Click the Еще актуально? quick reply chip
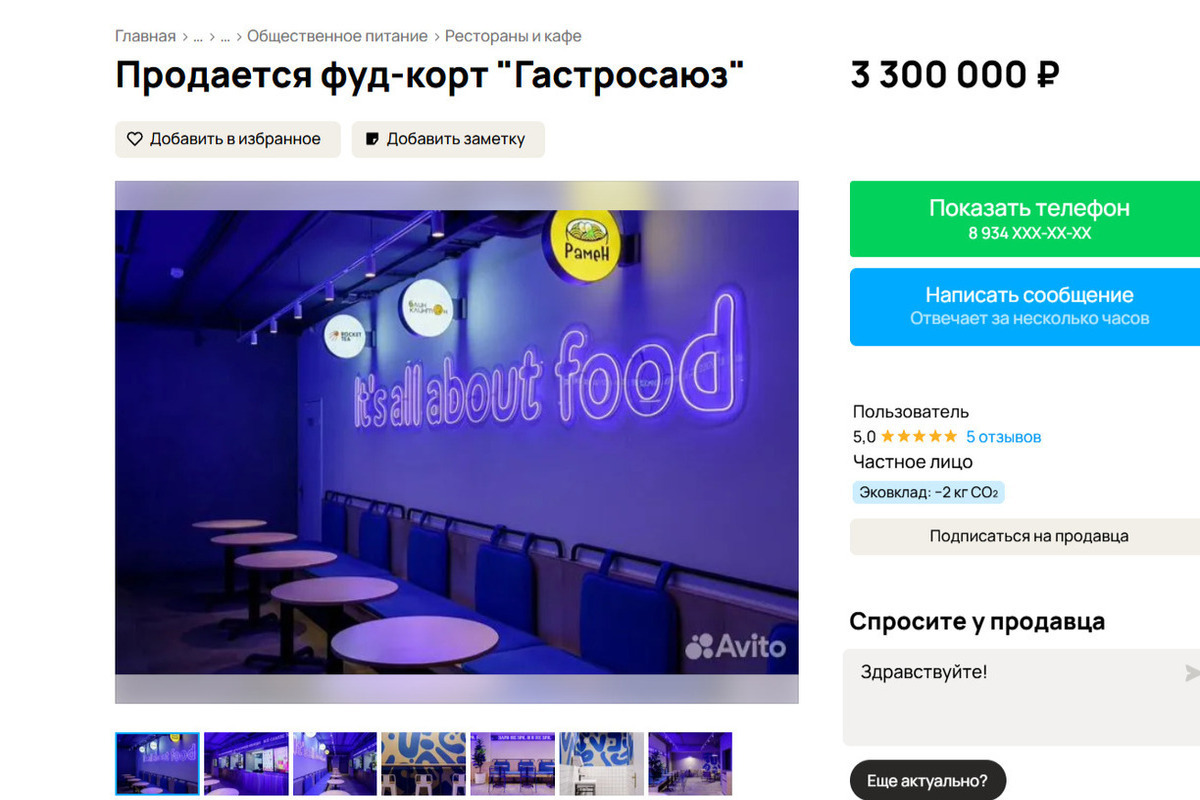The image size is (1200, 800). tap(927, 780)
